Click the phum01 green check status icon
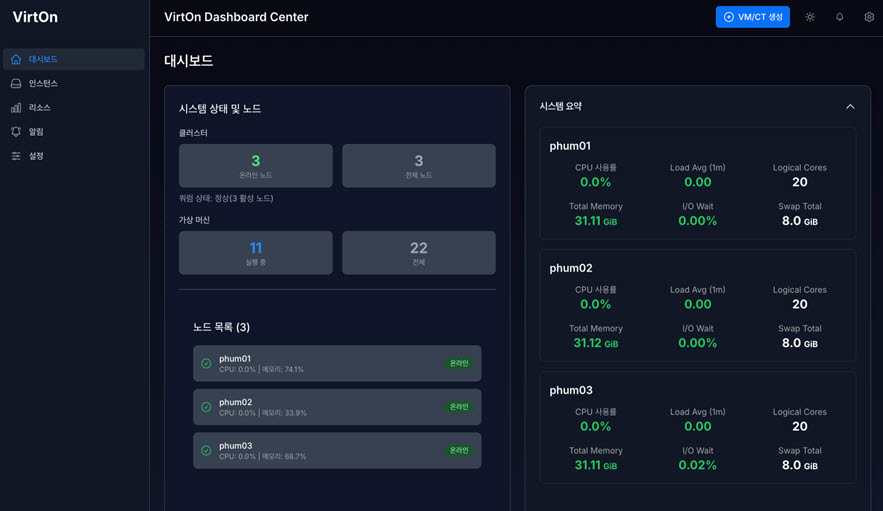 click(x=206, y=364)
